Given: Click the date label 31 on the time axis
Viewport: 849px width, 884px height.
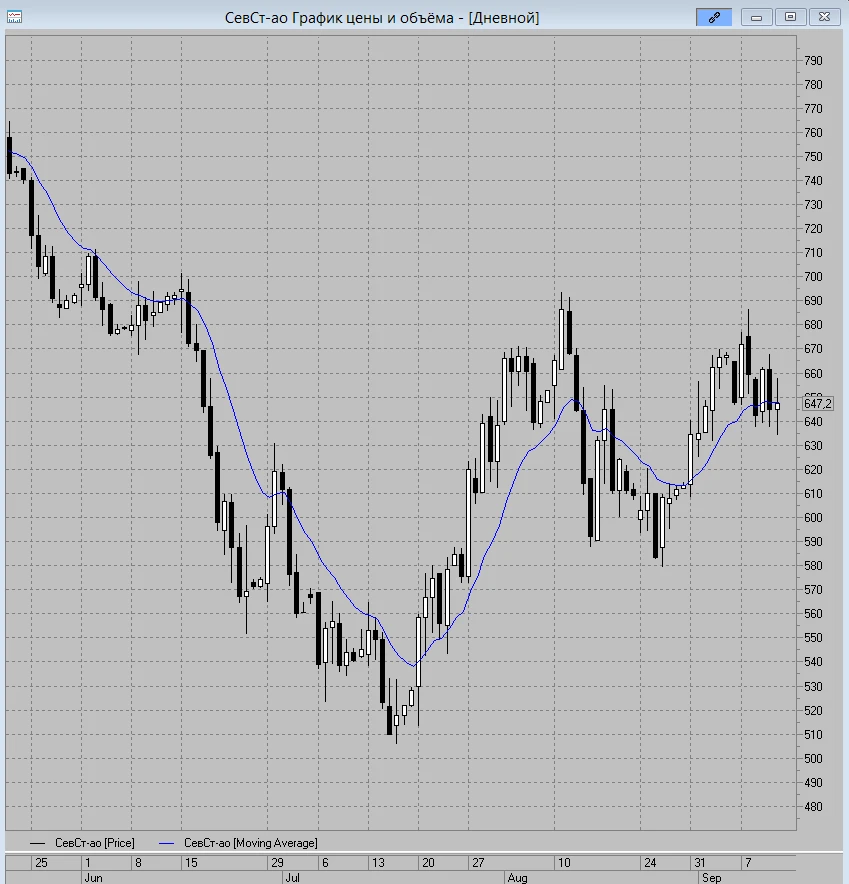Looking at the screenshot, I should [x=700, y=863].
